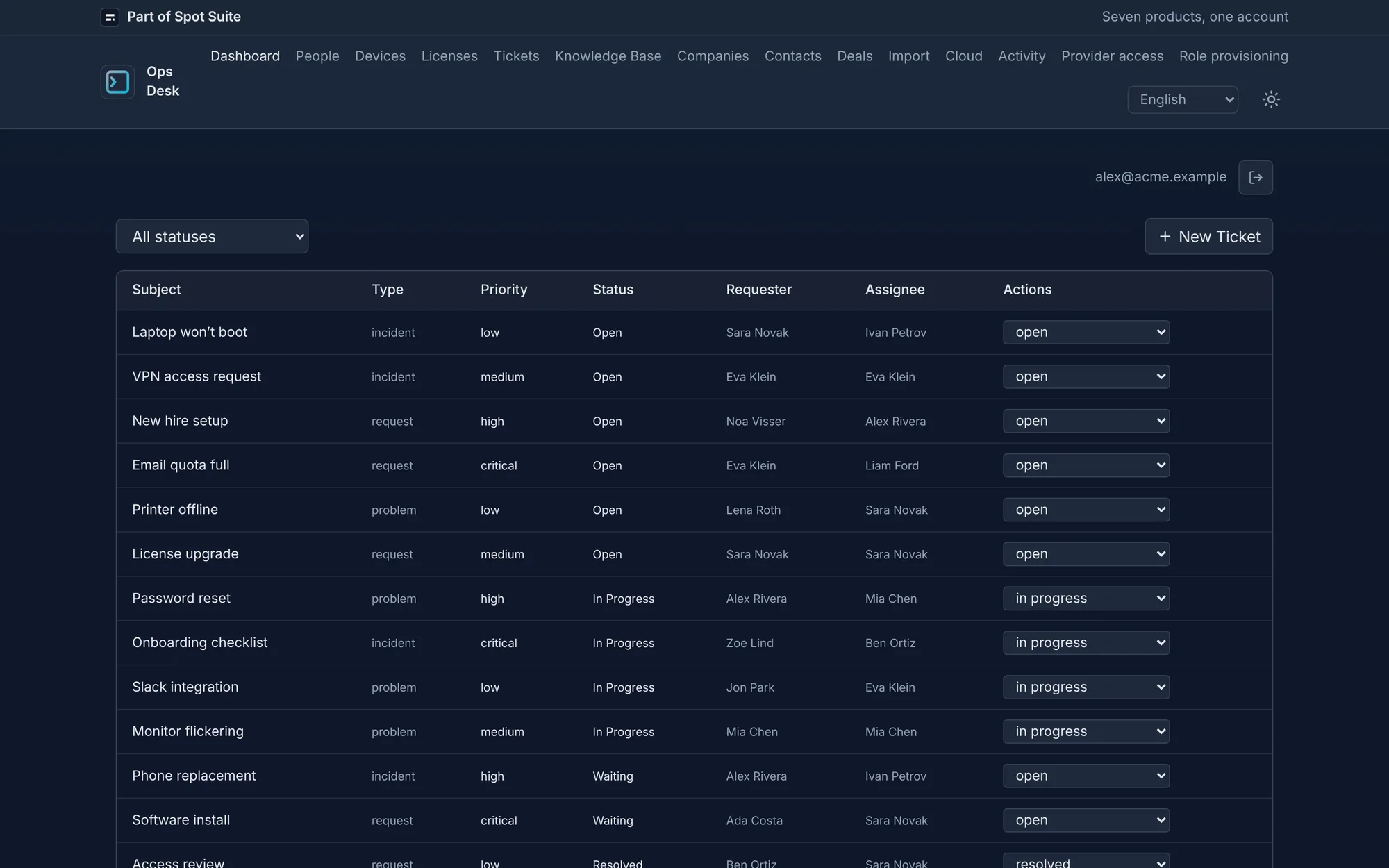Screen dimensions: 1389x868
Task: Click requester Zoe Lind
Action: pos(749,644)
